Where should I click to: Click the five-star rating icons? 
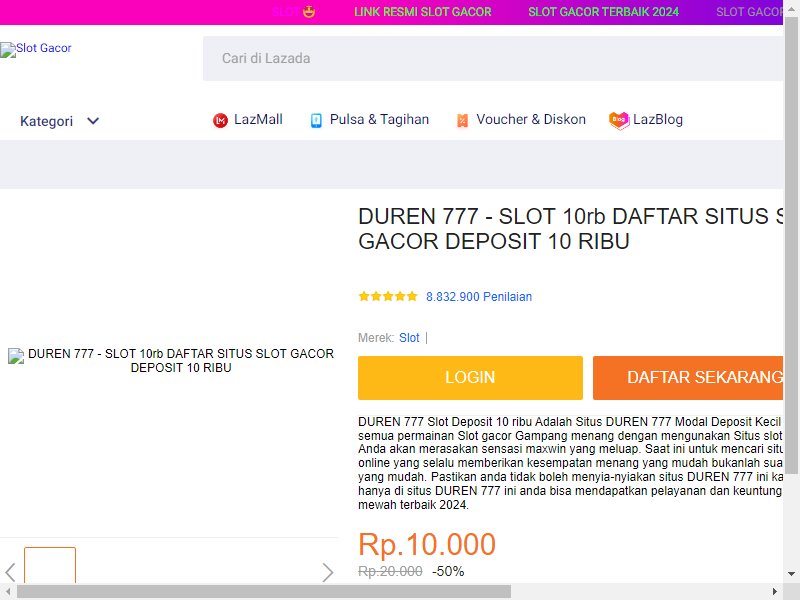pos(388,296)
